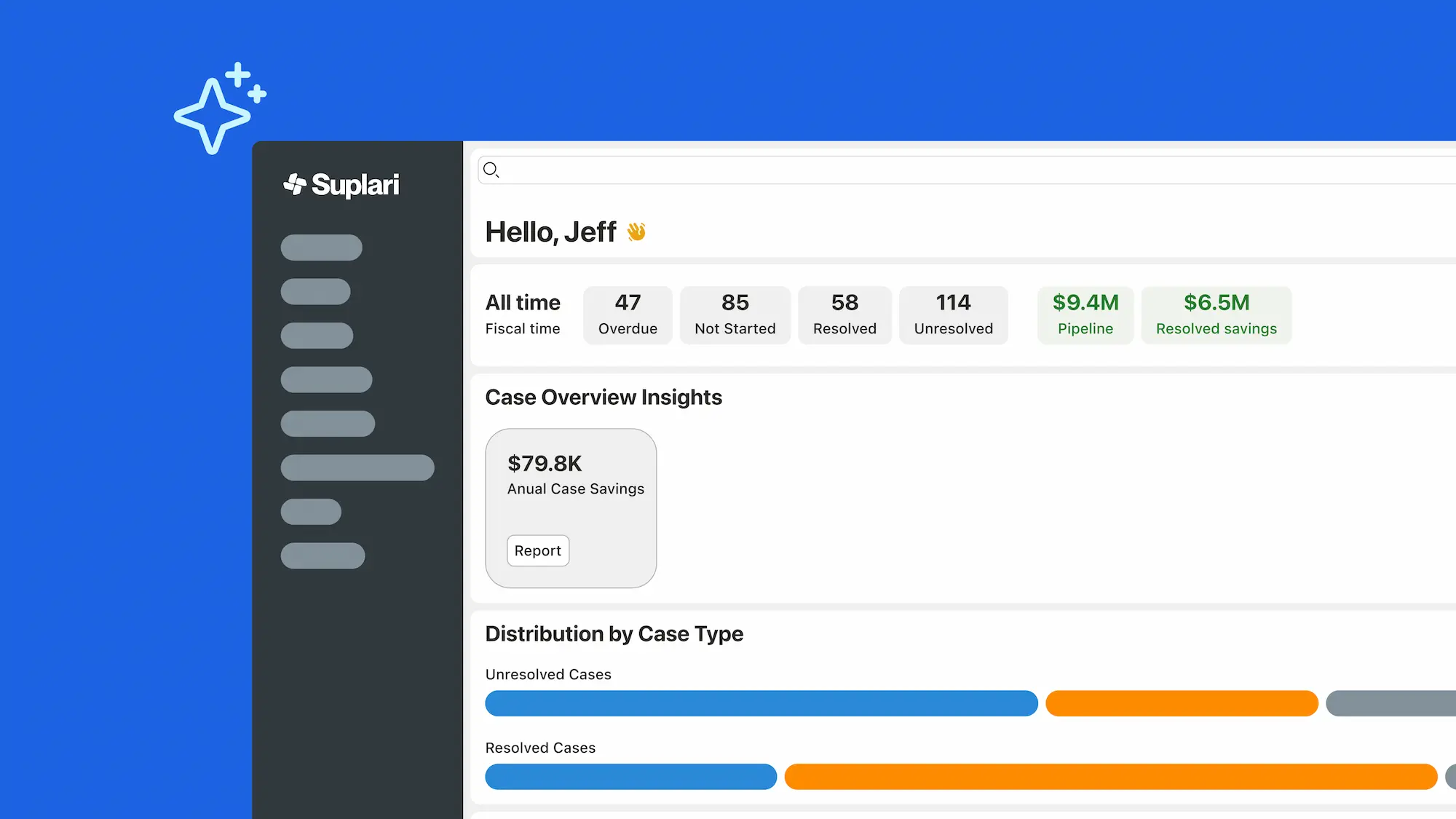This screenshot has height=819, width=1456.
Task: Select the 47 Overdue stat tile
Action: [628, 314]
